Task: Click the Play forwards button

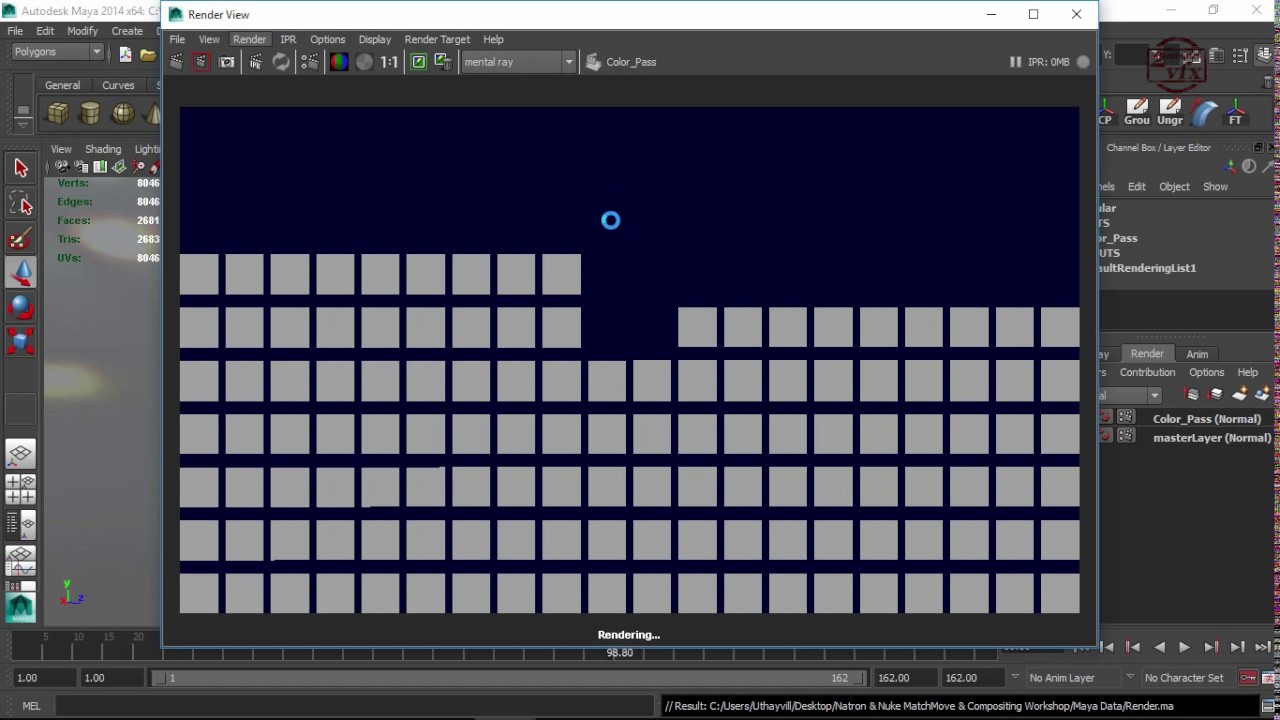Action: [x=1184, y=647]
